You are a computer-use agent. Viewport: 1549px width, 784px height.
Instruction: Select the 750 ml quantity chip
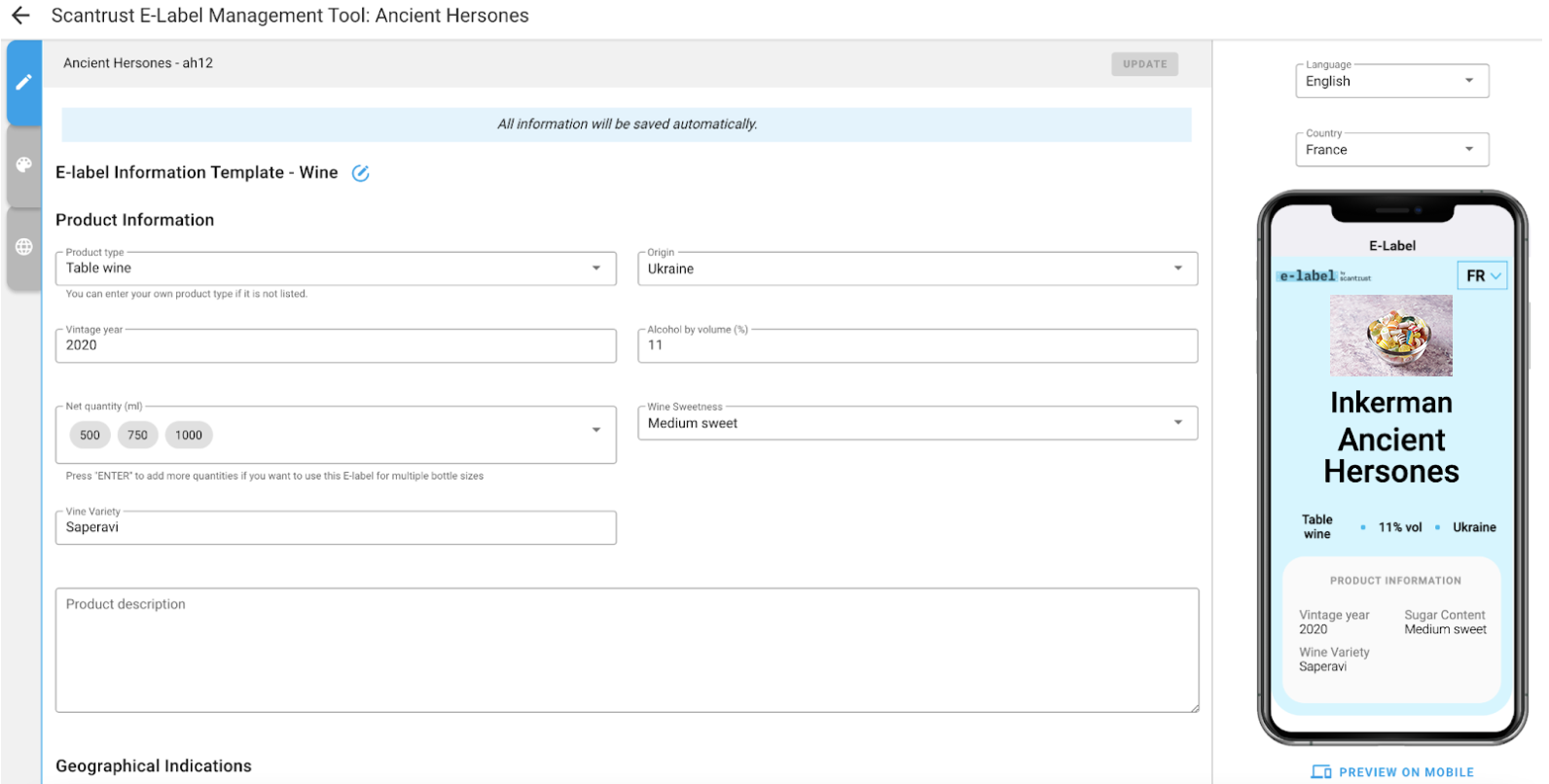[138, 435]
